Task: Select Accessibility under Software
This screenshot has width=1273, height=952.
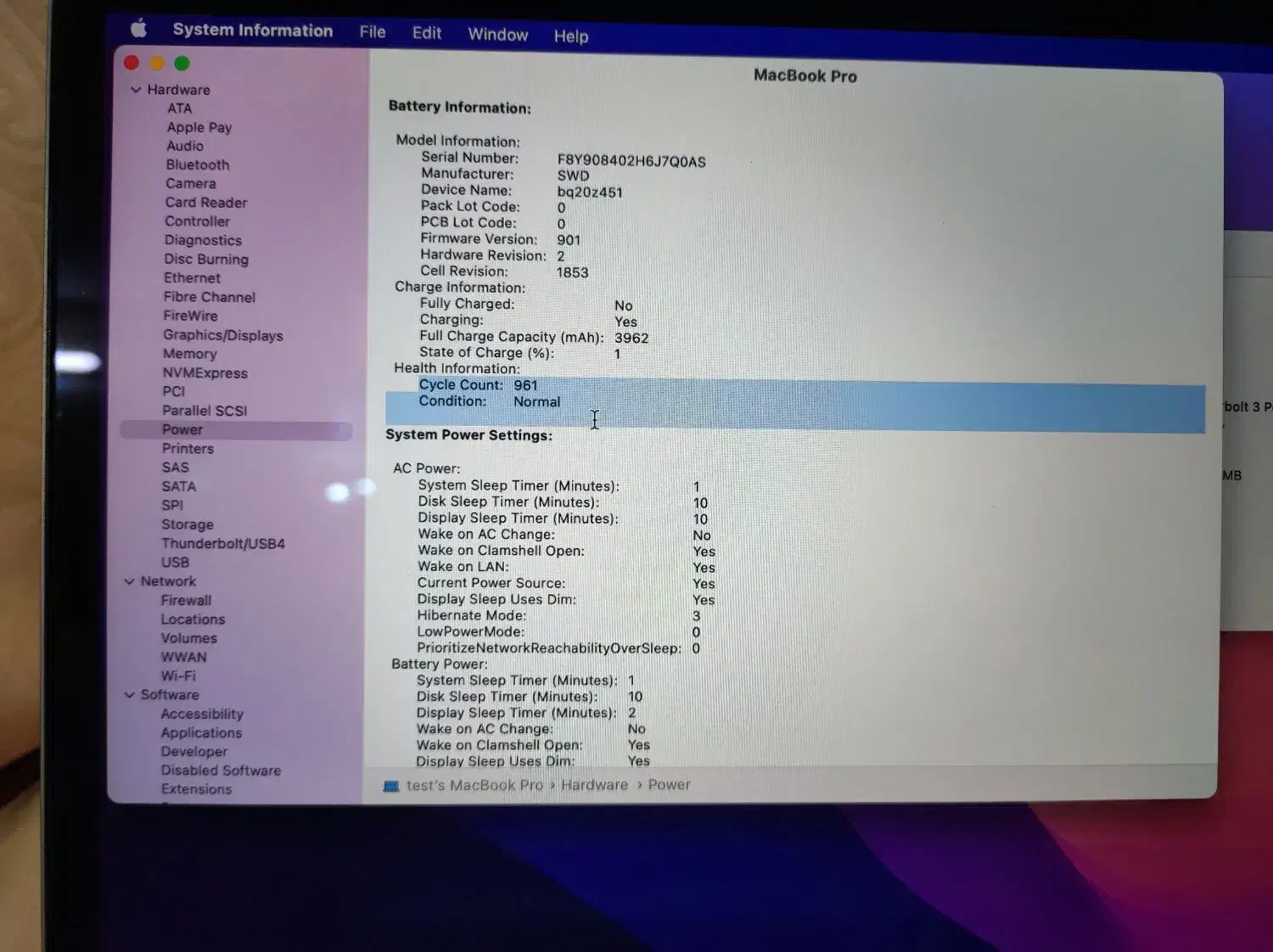Action: click(202, 714)
